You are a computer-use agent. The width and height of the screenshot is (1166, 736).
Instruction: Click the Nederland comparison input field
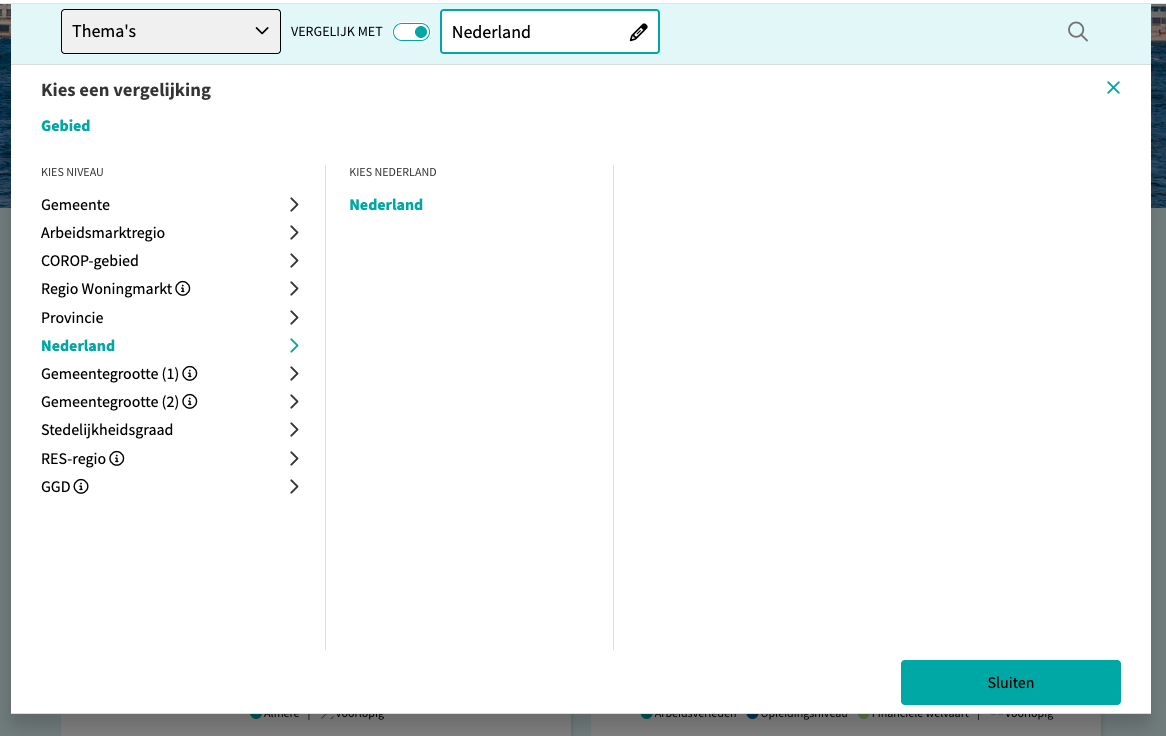535,32
